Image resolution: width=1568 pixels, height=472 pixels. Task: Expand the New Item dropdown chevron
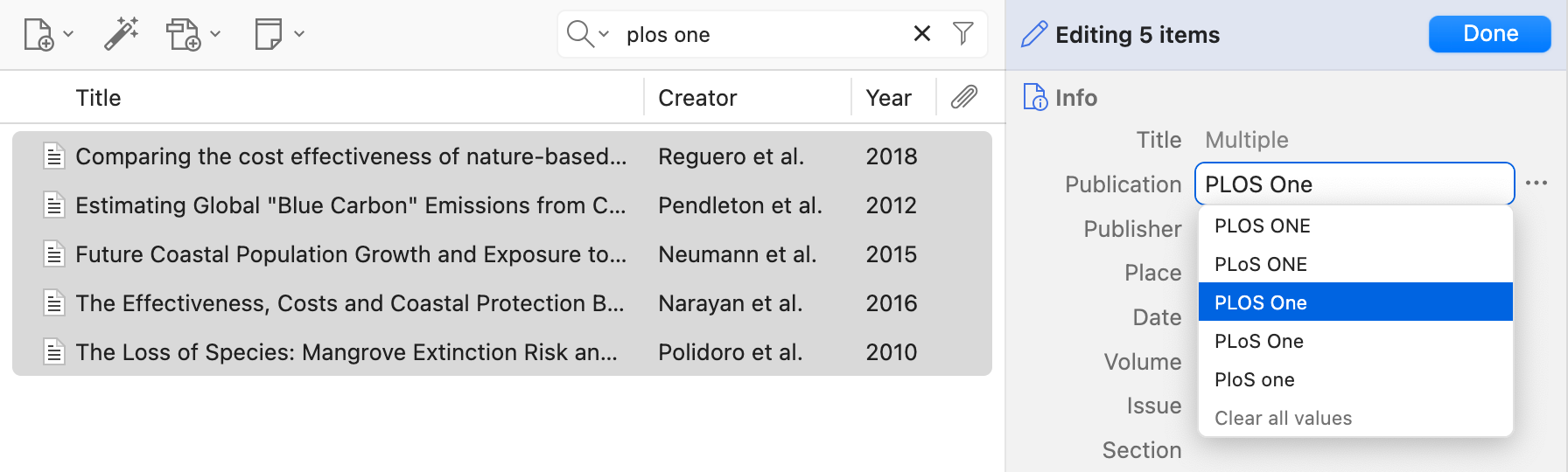pyautogui.click(x=68, y=34)
